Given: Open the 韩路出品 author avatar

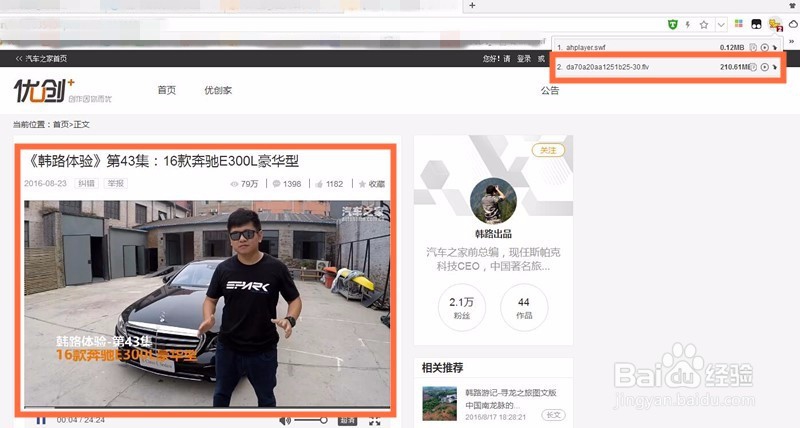Looking at the screenshot, I should point(493,201).
